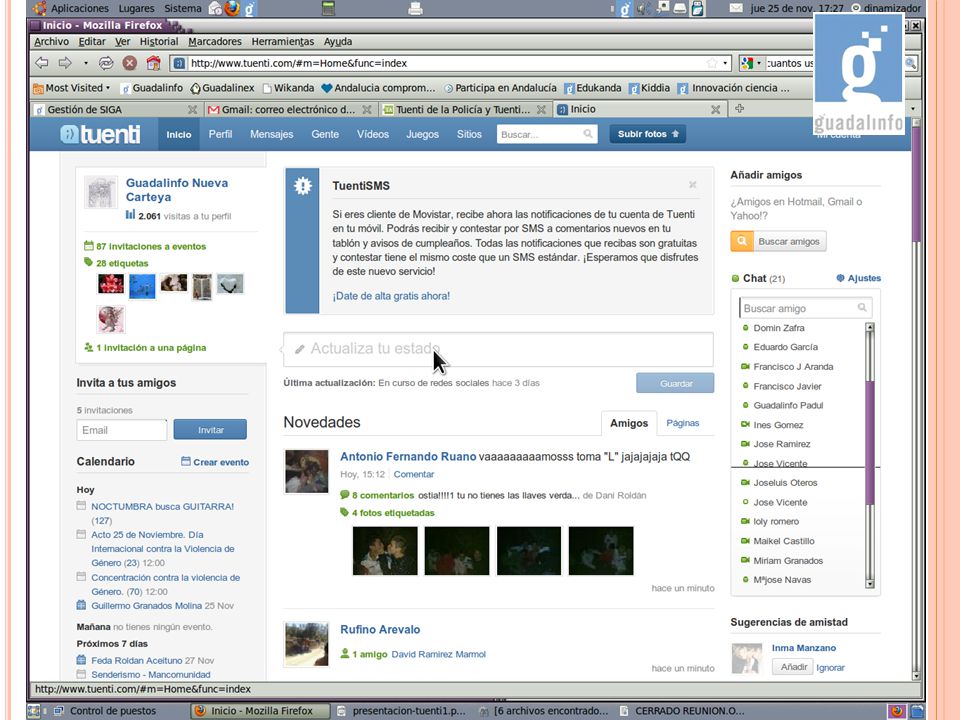Image resolution: width=960 pixels, height=720 pixels.
Task: Open the back/forward history dropdown arrow
Action: [86, 63]
